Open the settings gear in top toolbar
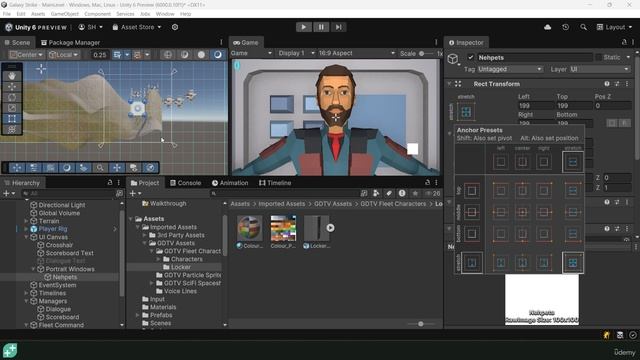Screen dimensions: 640x360 (175, 27)
